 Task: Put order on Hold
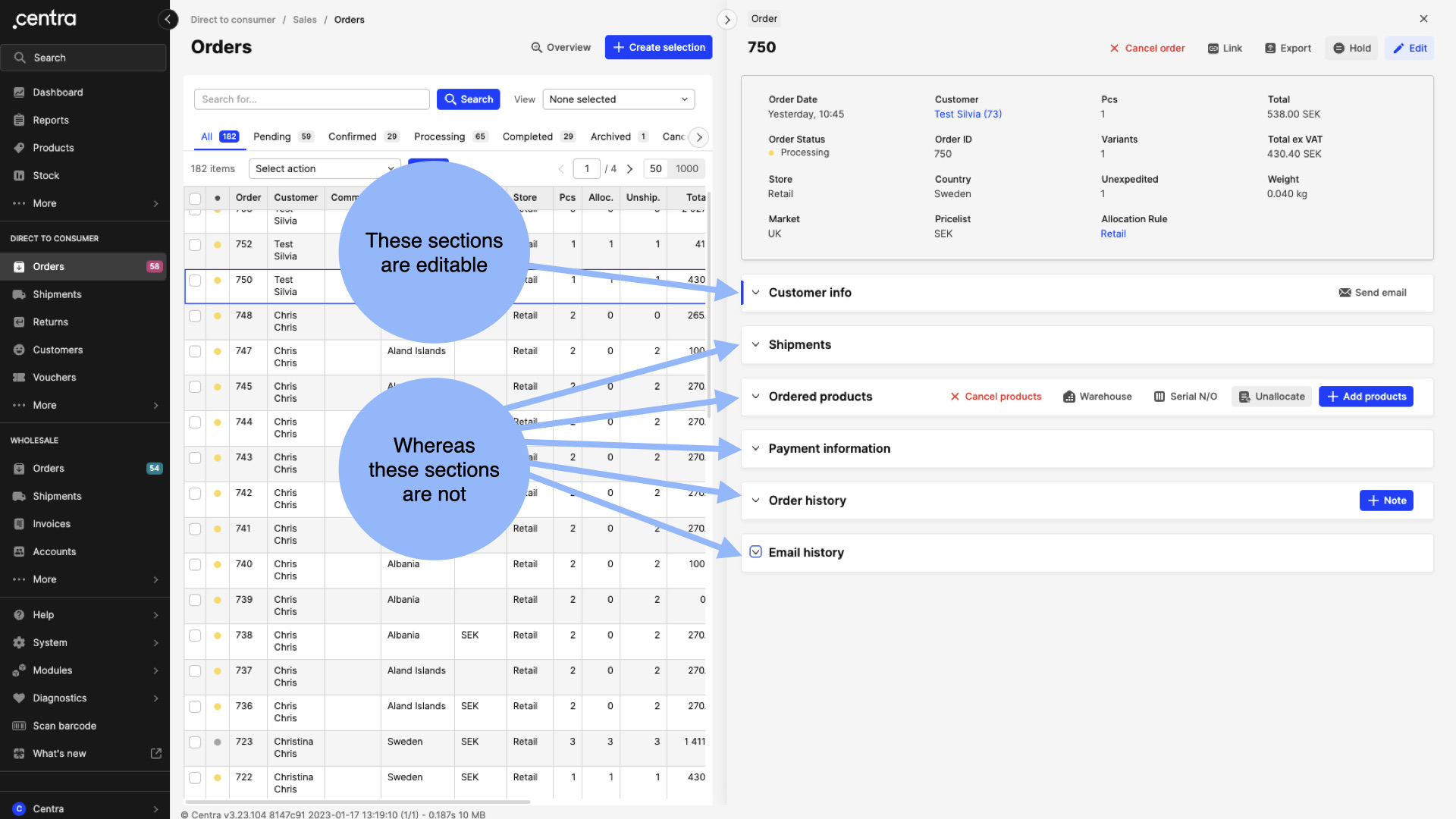click(1351, 48)
